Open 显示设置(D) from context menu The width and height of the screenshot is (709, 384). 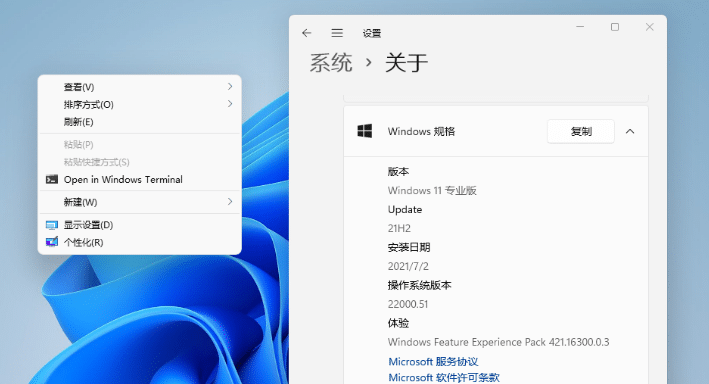click(140, 225)
